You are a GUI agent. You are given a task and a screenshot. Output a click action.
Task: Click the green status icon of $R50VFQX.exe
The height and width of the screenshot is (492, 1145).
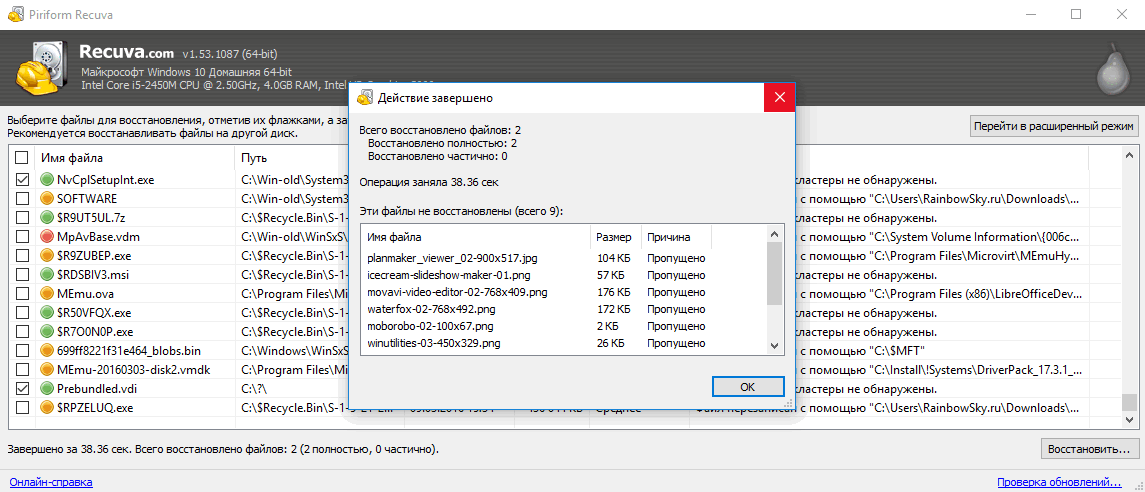(x=47, y=312)
